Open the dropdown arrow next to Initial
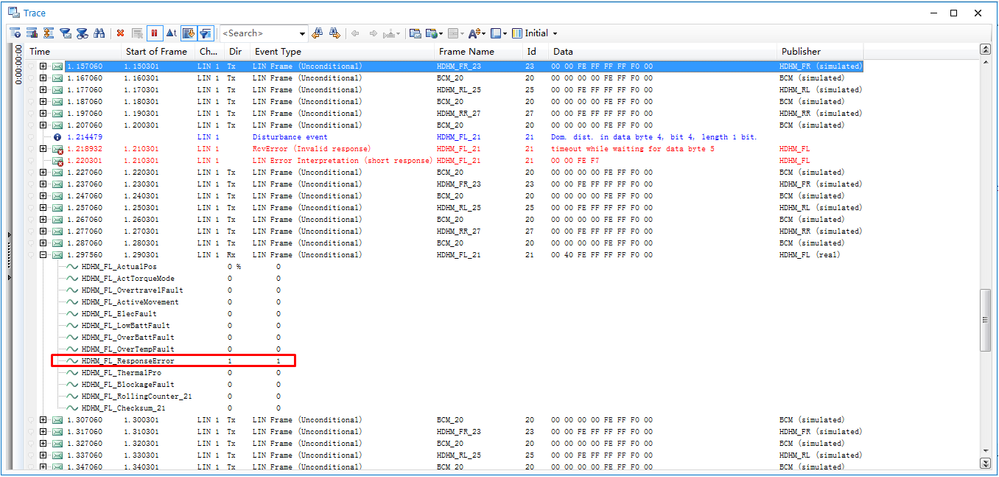 [x=556, y=33]
